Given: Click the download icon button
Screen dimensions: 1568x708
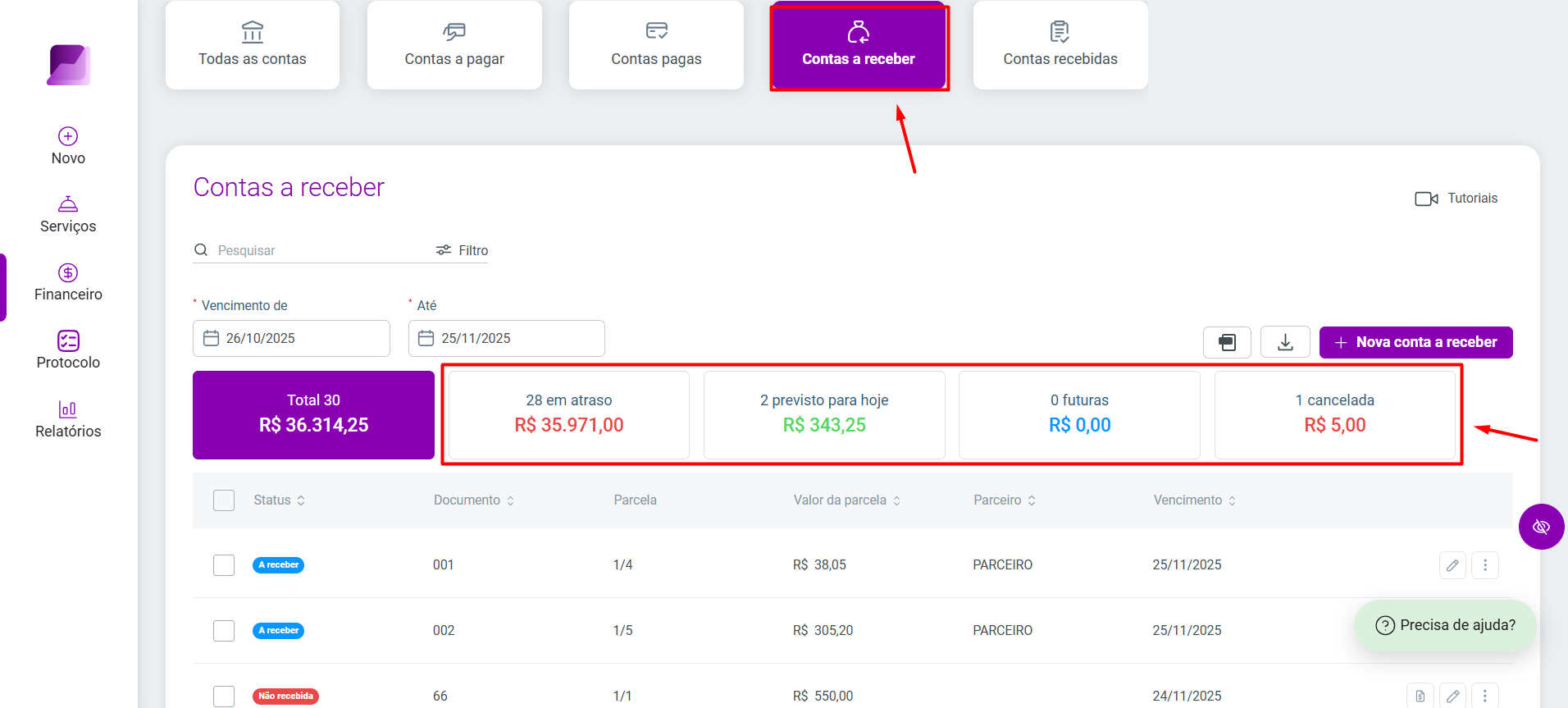Looking at the screenshot, I should click(1285, 342).
